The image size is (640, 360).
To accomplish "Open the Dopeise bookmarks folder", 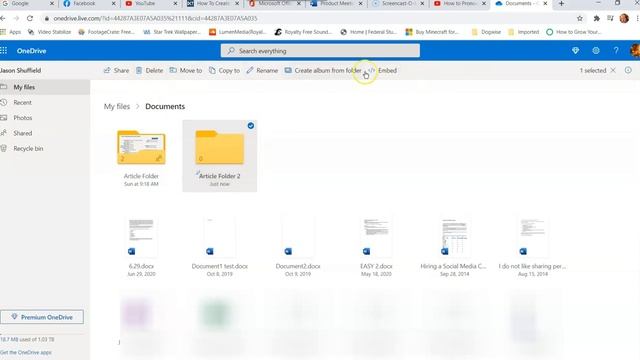I will (x=486, y=32).
